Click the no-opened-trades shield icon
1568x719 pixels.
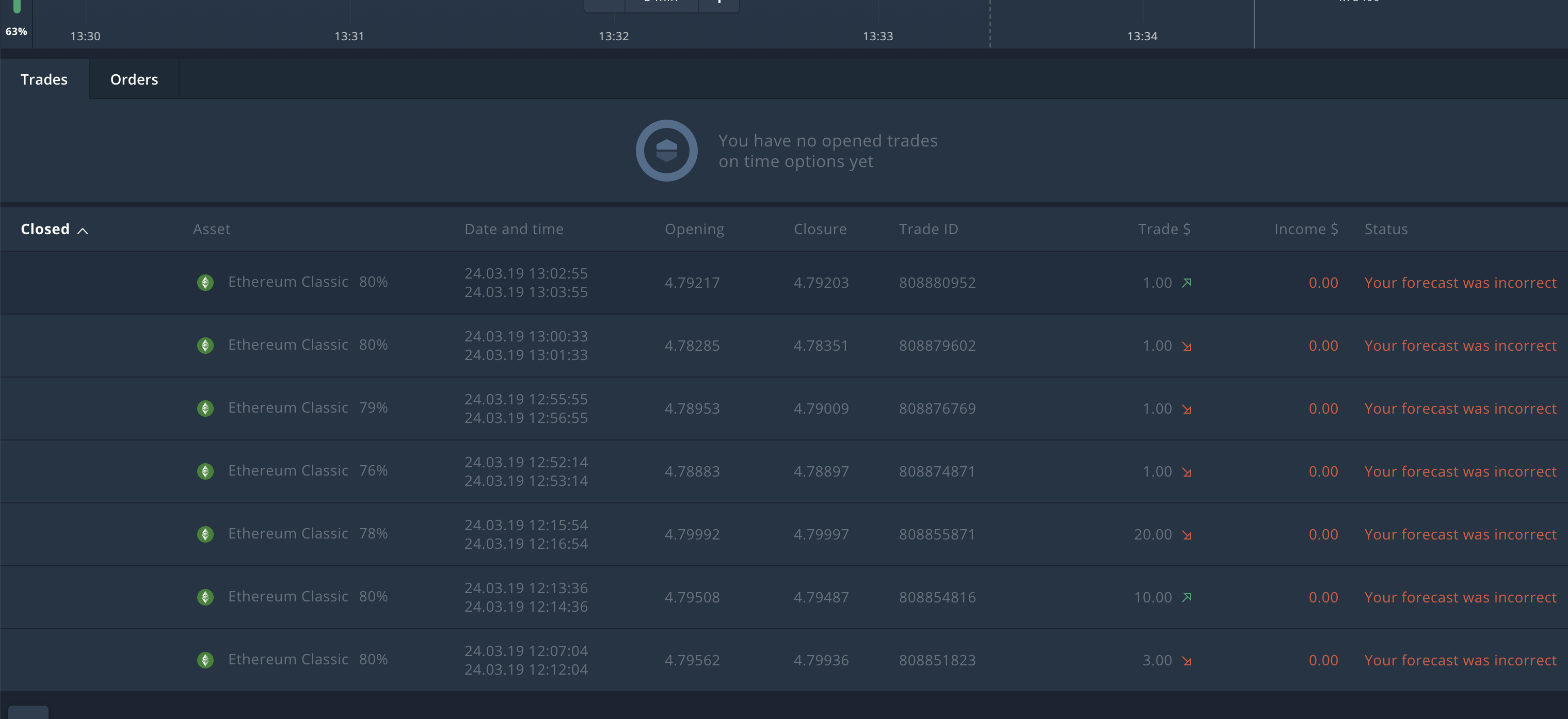click(x=666, y=150)
